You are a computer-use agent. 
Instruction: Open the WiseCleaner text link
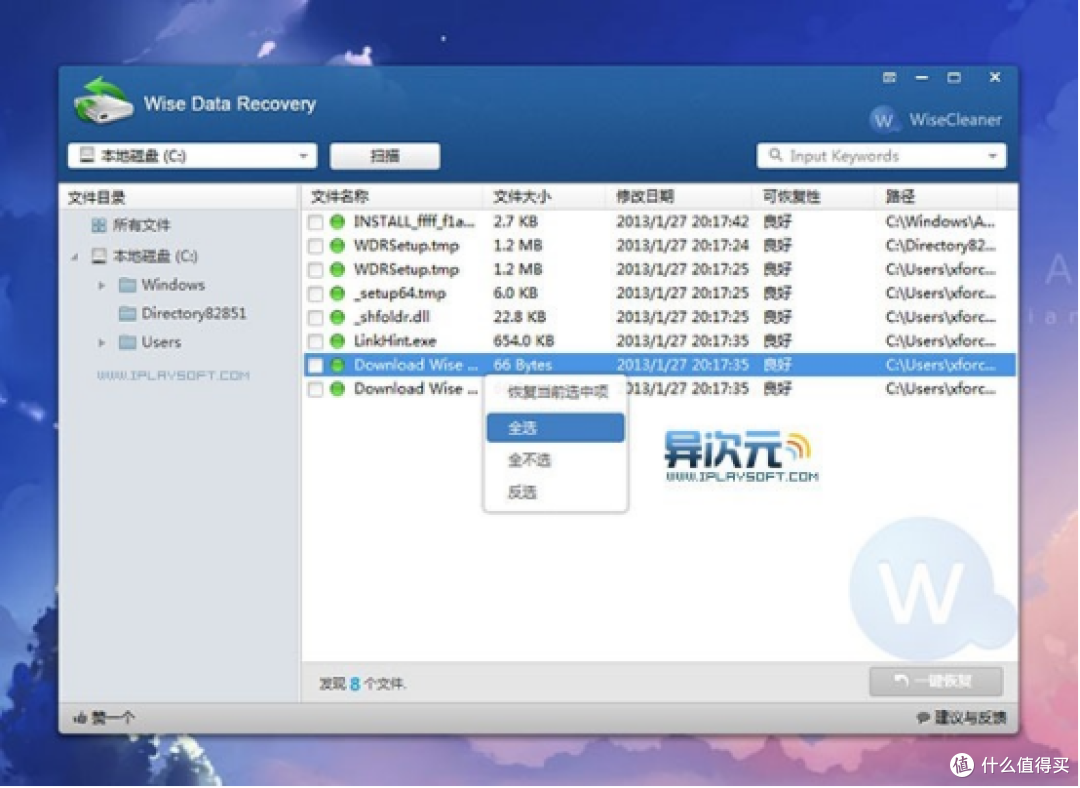pyautogui.click(x=955, y=120)
